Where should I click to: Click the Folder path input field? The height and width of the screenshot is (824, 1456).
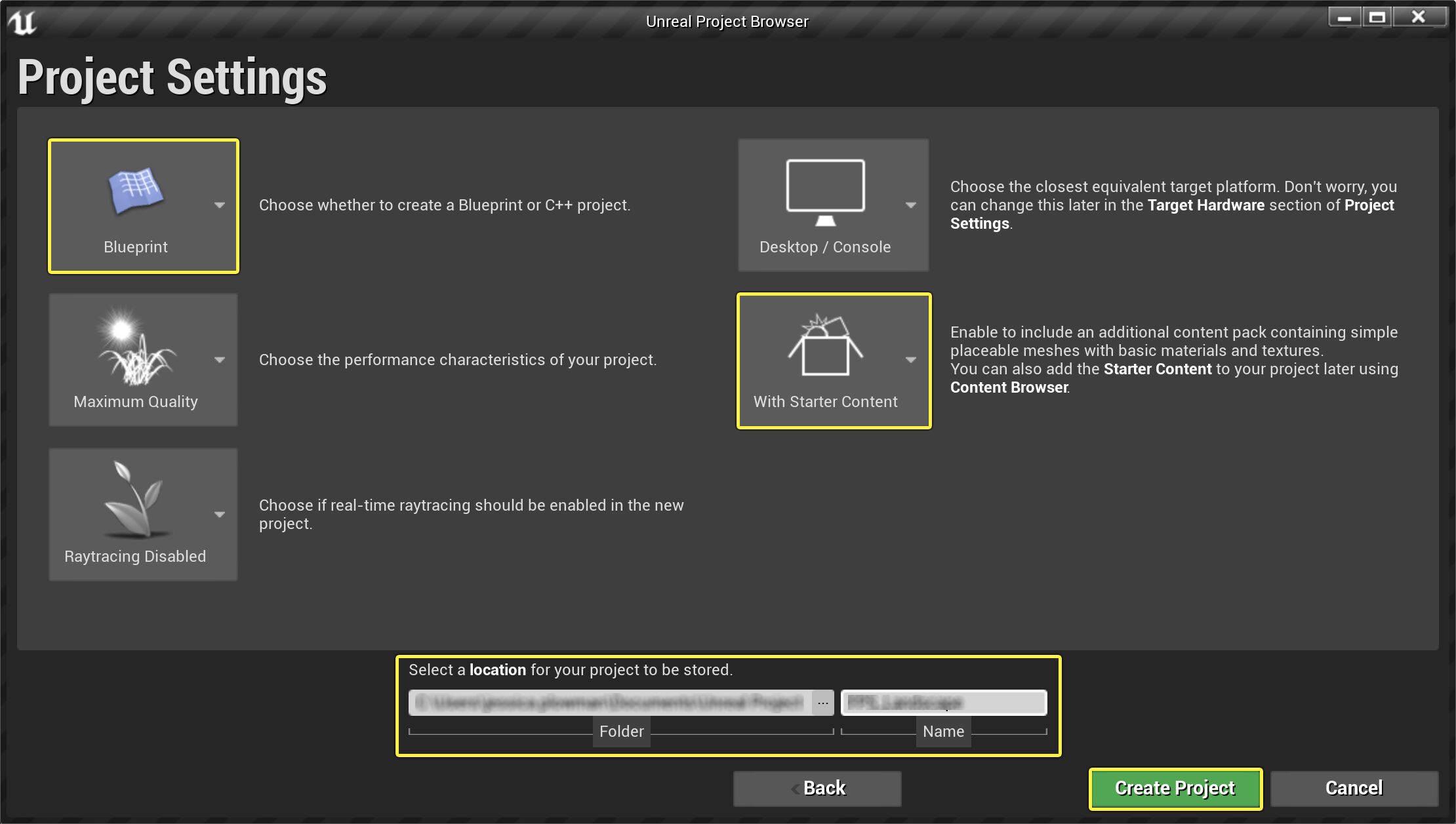[x=610, y=702]
